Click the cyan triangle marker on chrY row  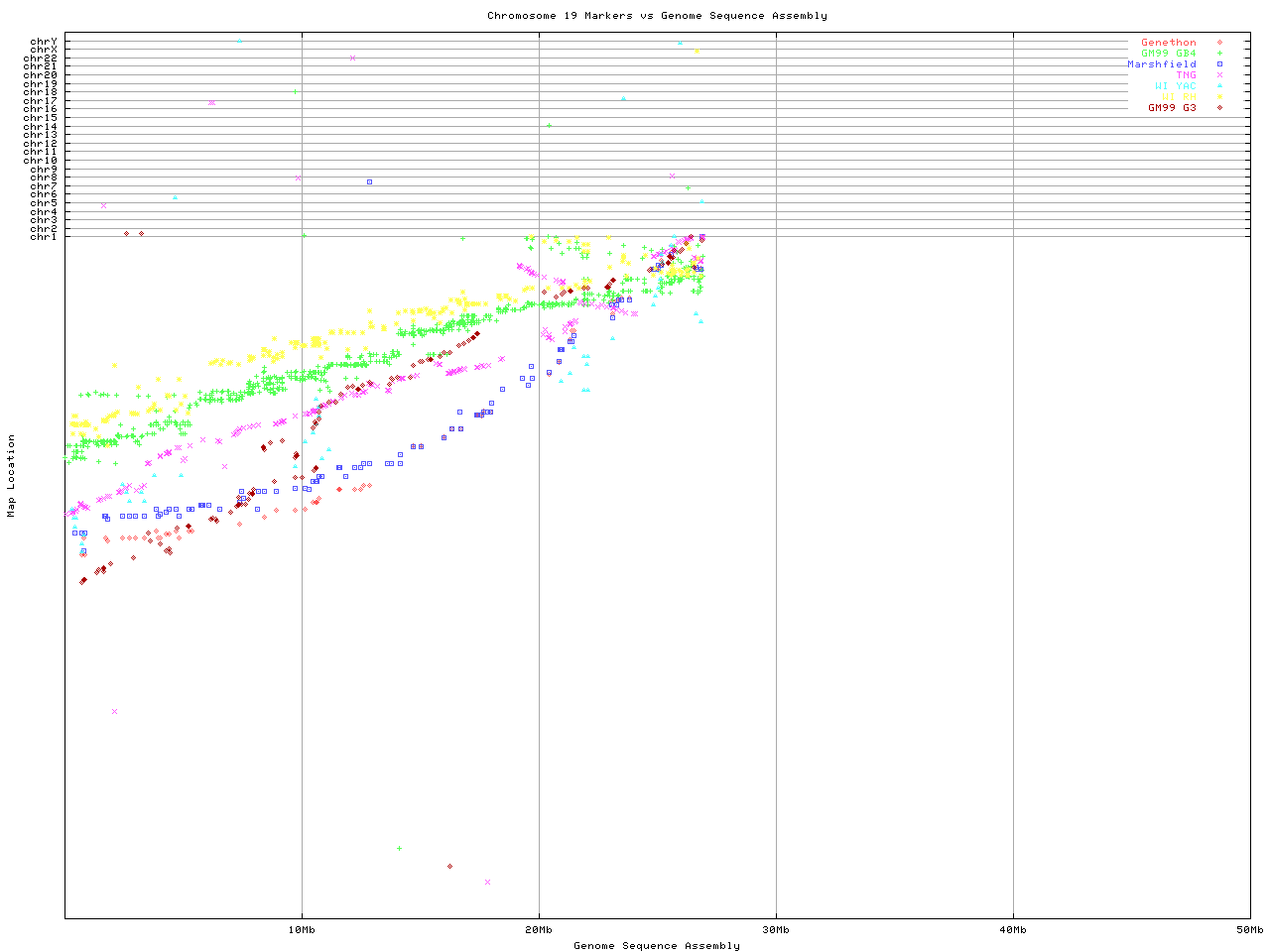point(240,41)
